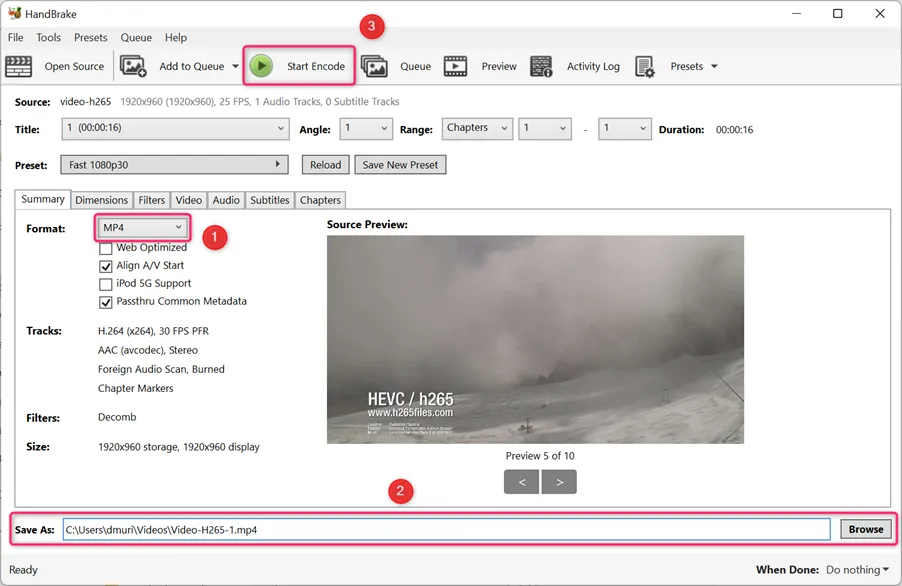This screenshot has width=902, height=586.
Task: Open the Queue icon in toolbar
Action: point(374,66)
